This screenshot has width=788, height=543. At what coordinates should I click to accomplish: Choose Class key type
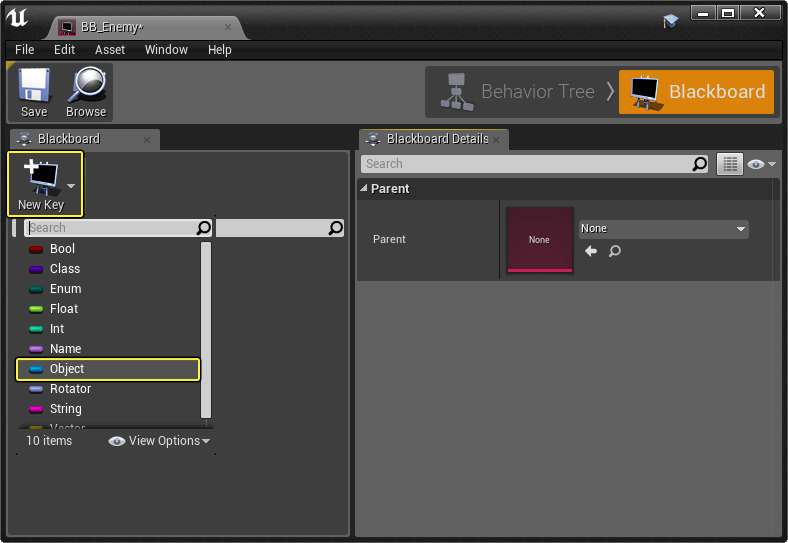click(108, 269)
